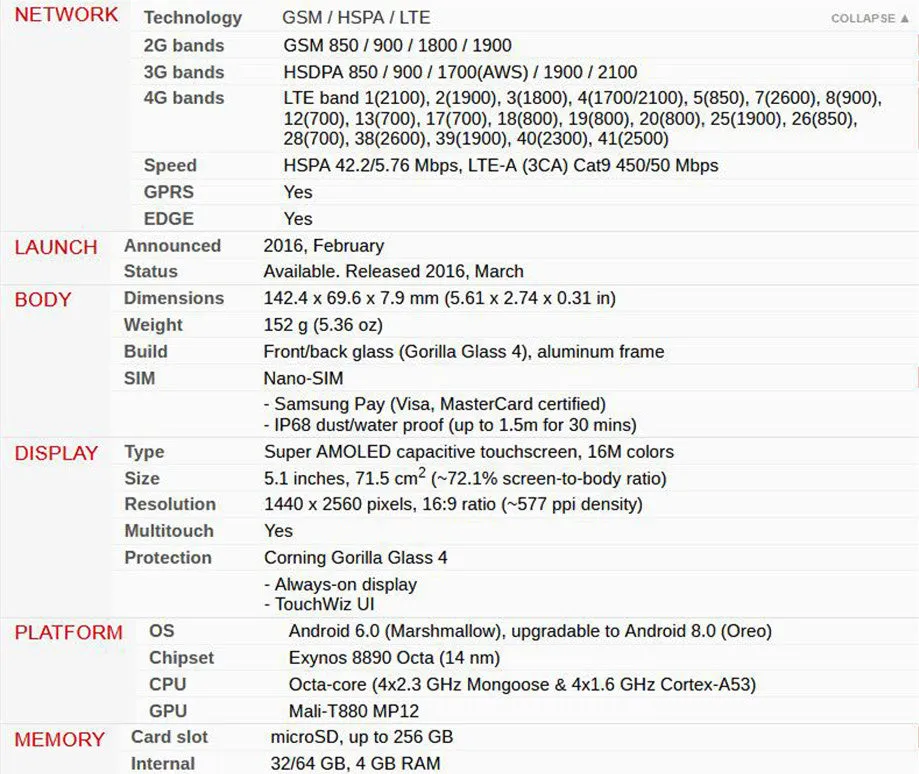Select the 'Yes' value in the EDGE row
The height and width of the screenshot is (774, 919).
click(298, 219)
